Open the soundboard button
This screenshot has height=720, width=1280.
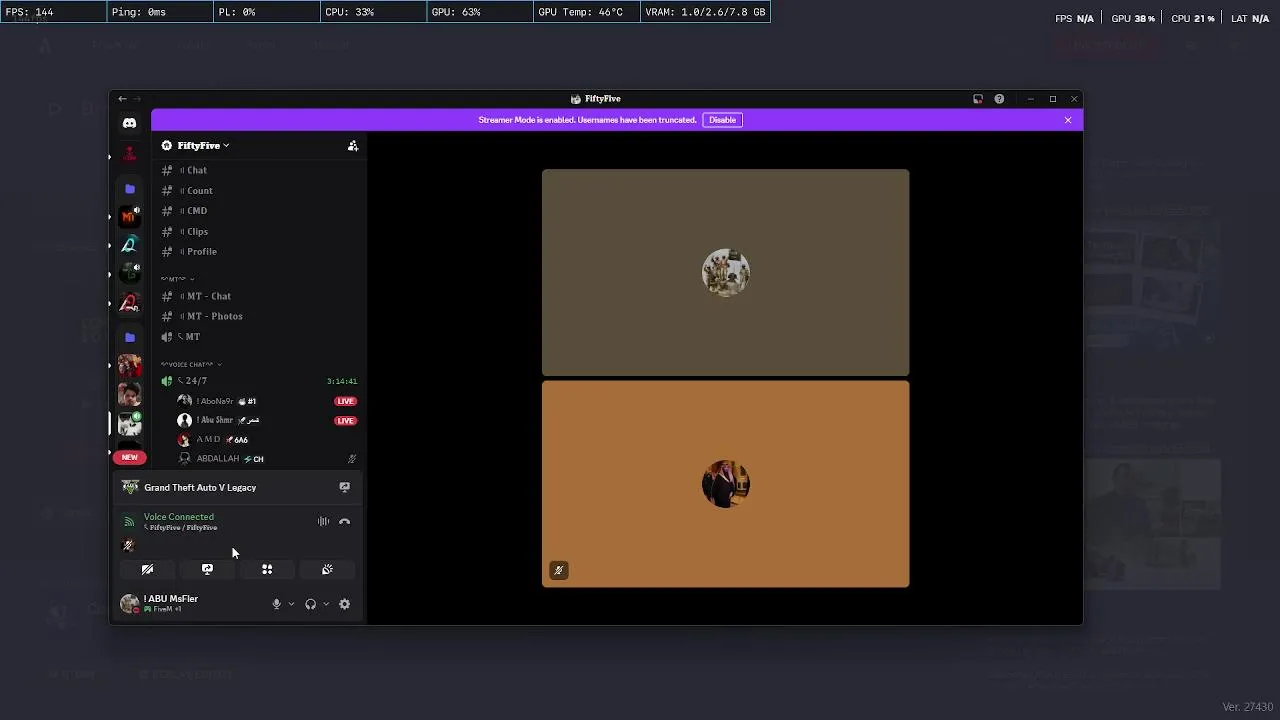[327, 569]
